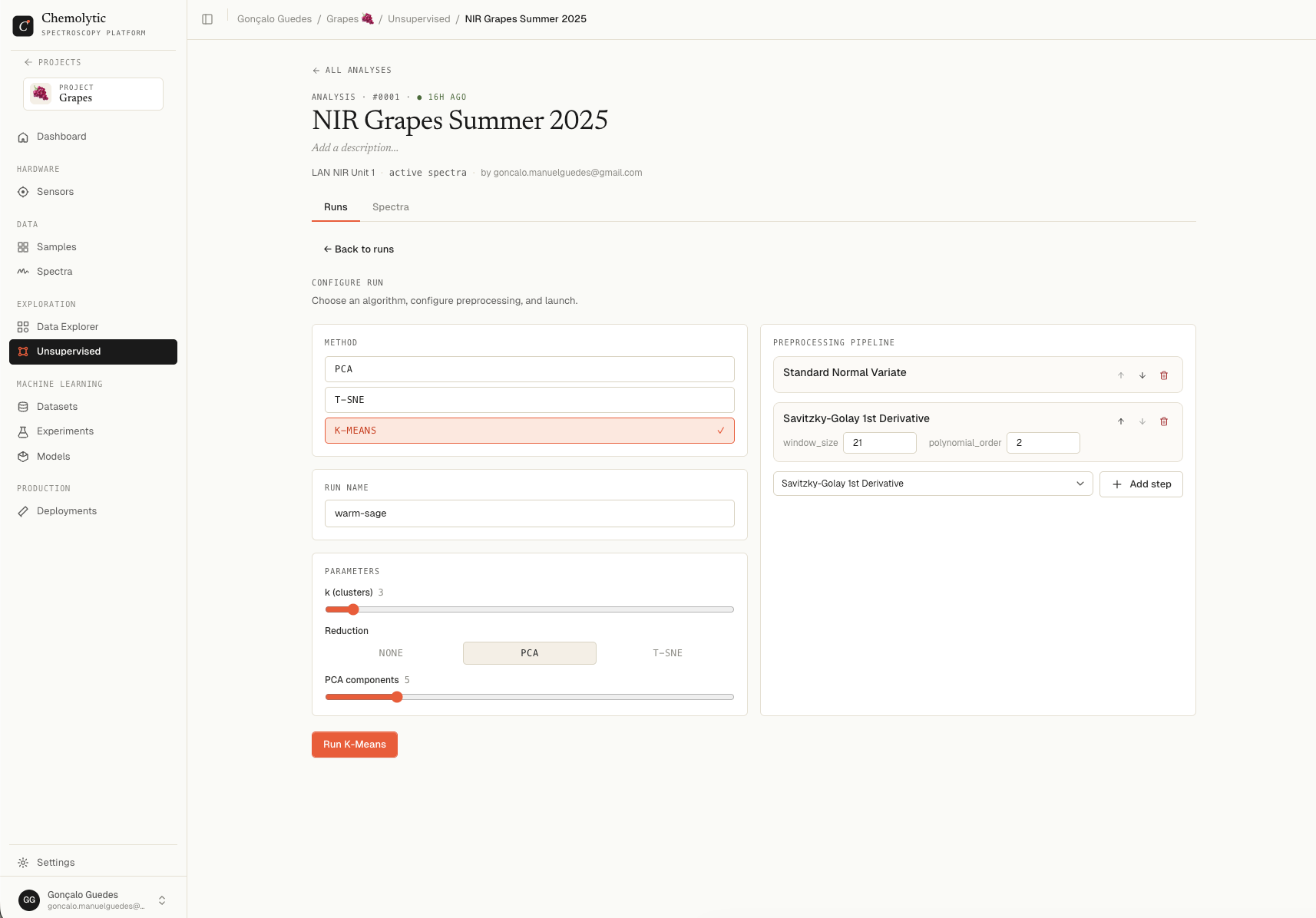Click the Models cube icon

(x=23, y=457)
